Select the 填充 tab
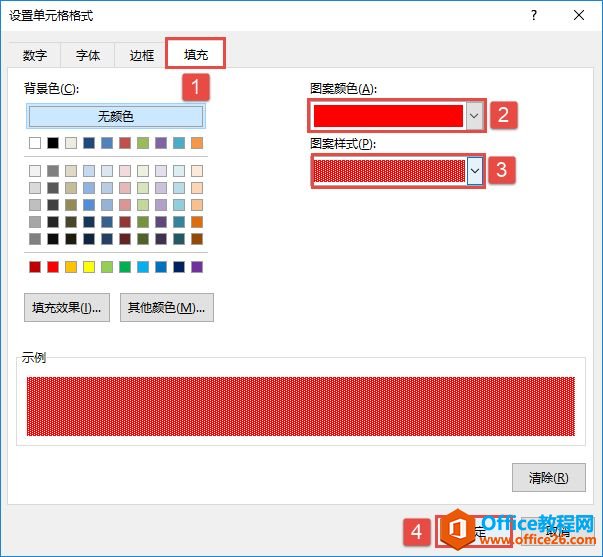Viewport: 603px width, 557px height. [195, 54]
